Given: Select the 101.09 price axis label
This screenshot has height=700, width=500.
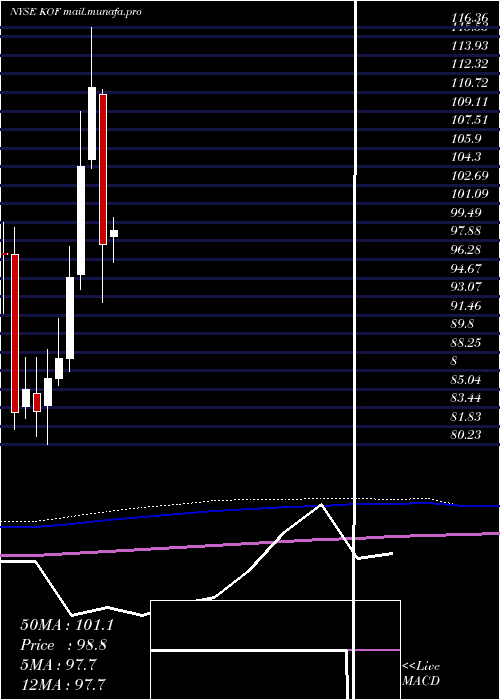Looking at the screenshot, I should click(470, 194).
